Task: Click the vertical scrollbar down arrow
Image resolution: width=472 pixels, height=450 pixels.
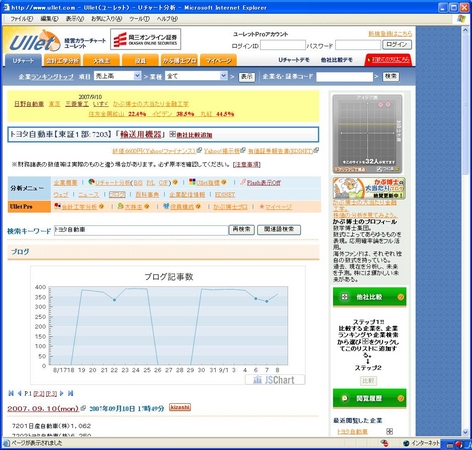Action: pos(466,432)
